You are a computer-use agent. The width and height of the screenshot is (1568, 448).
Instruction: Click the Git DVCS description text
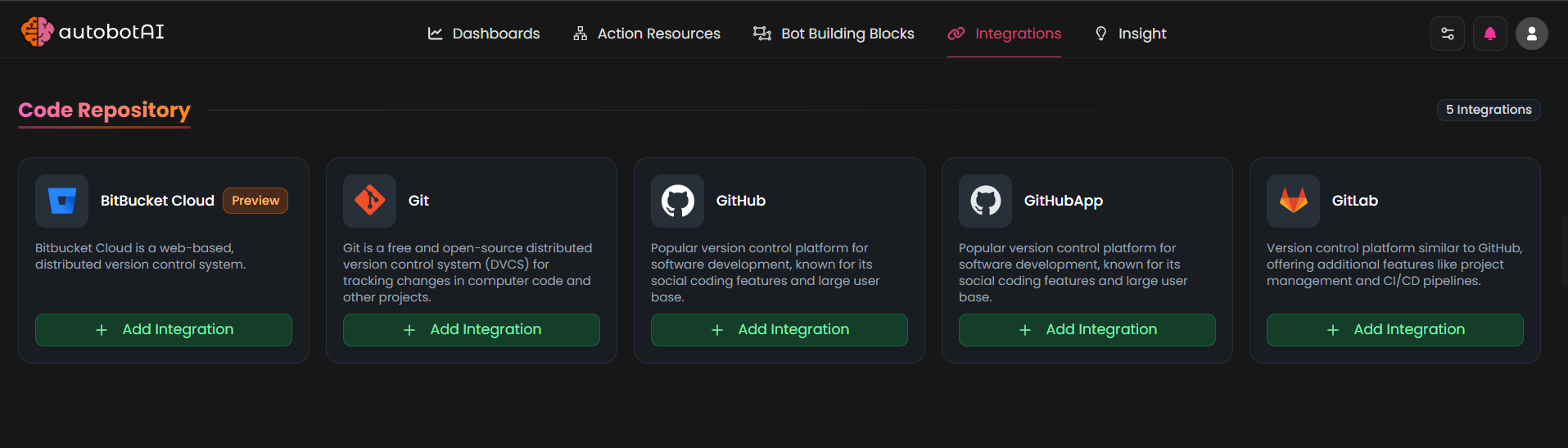click(x=467, y=273)
